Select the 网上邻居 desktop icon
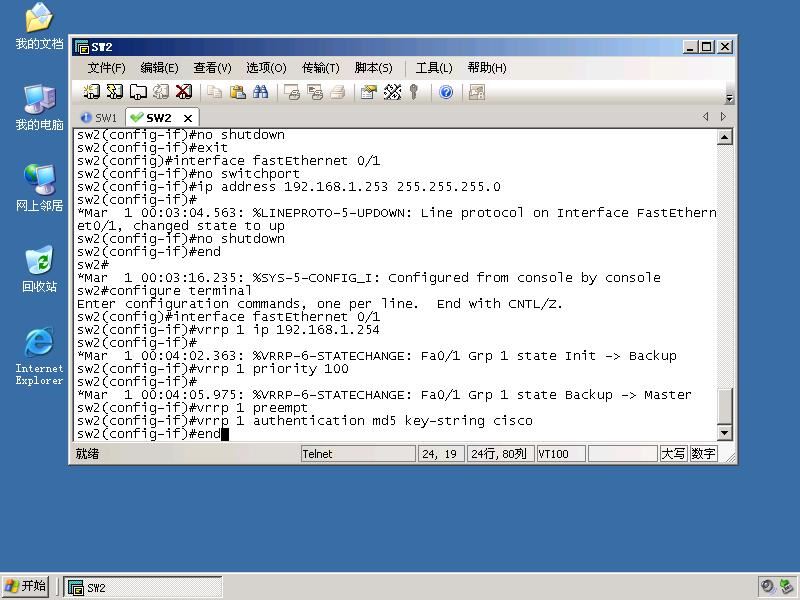 click(x=39, y=189)
